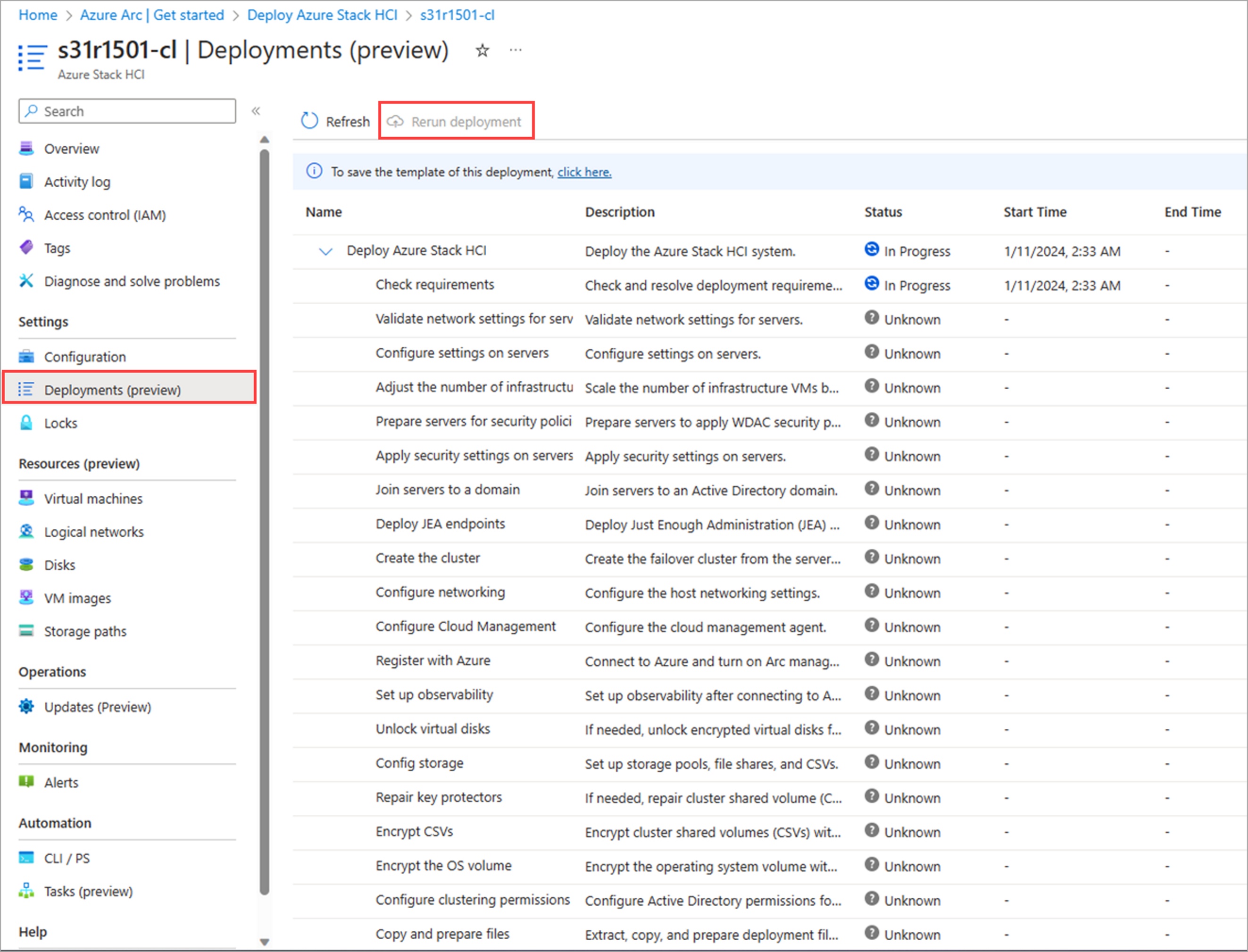1248x952 pixels.
Task: Collapse the Deploy Azure Stack HCI row
Action: click(326, 251)
